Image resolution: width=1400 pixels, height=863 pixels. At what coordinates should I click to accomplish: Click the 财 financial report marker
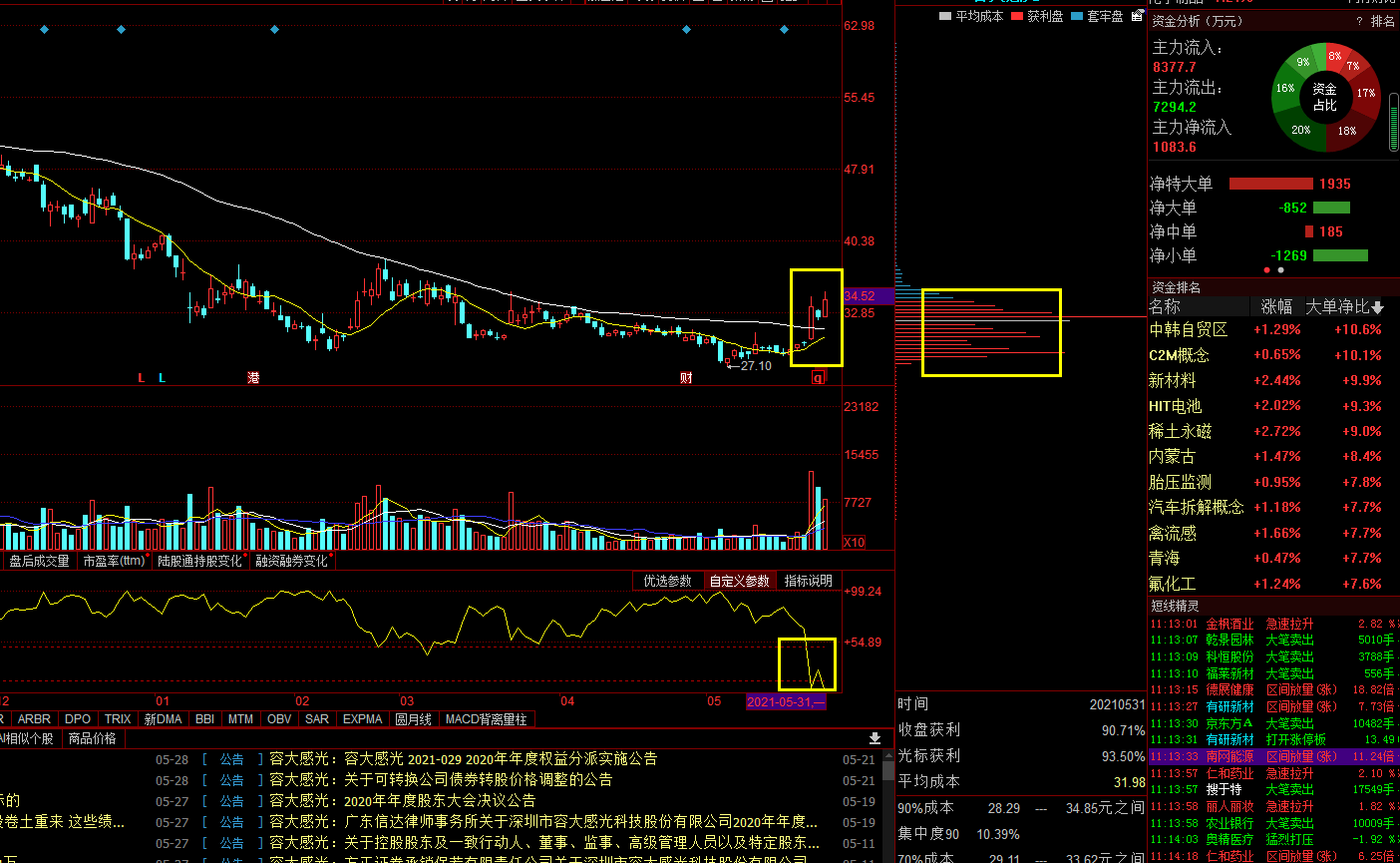[x=686, y=378]
